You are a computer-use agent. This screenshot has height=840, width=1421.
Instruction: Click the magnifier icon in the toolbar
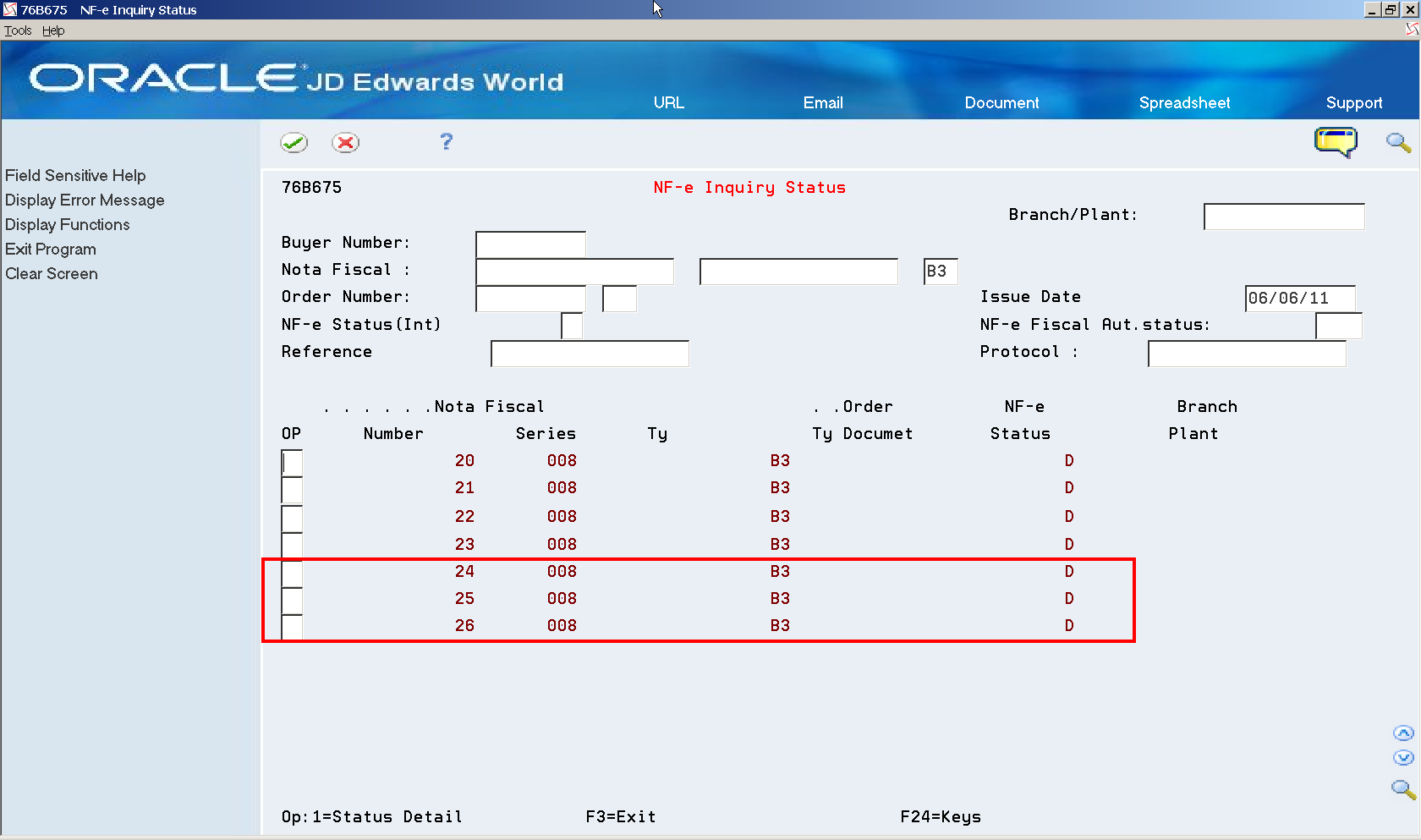click(x=1398, y=142)
